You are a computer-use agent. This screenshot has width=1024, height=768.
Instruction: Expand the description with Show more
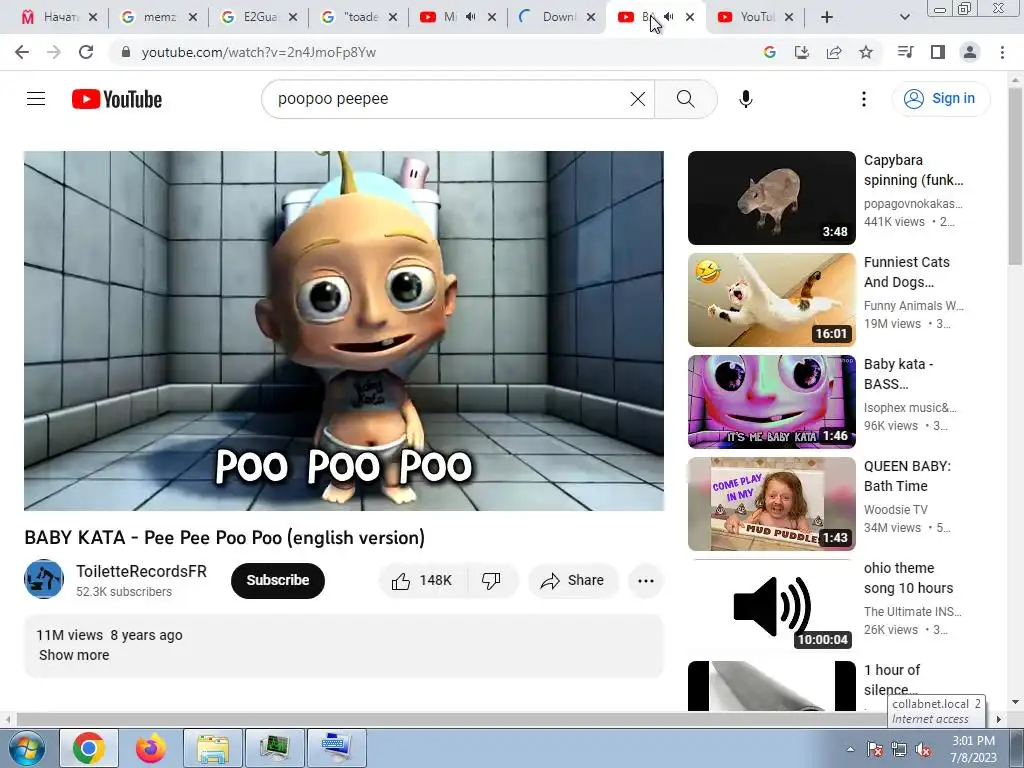(x=74, y=655)
